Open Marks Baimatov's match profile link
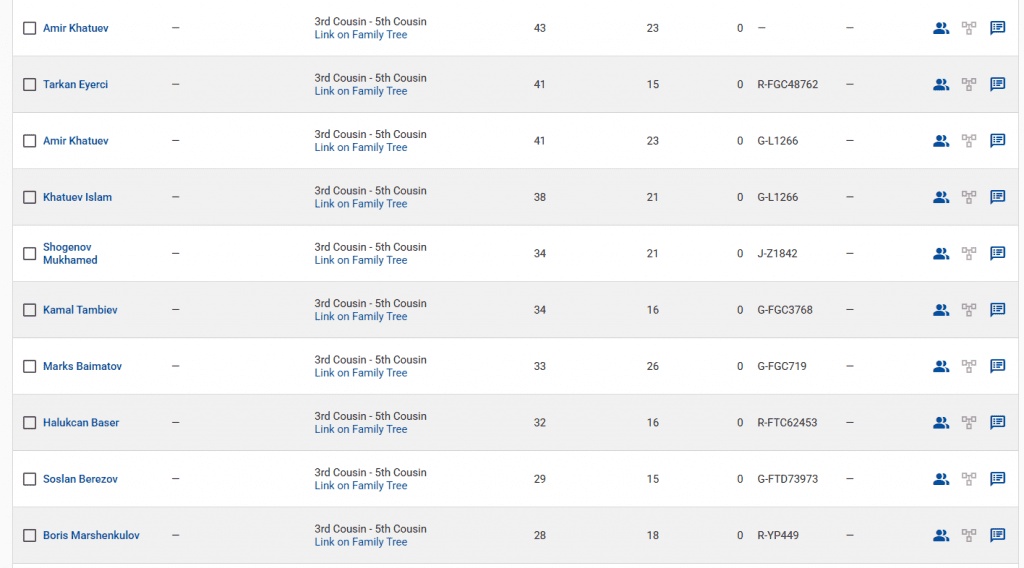This screenshot has width=1024, height=568. pyautogui.click(x=82, y=366)
